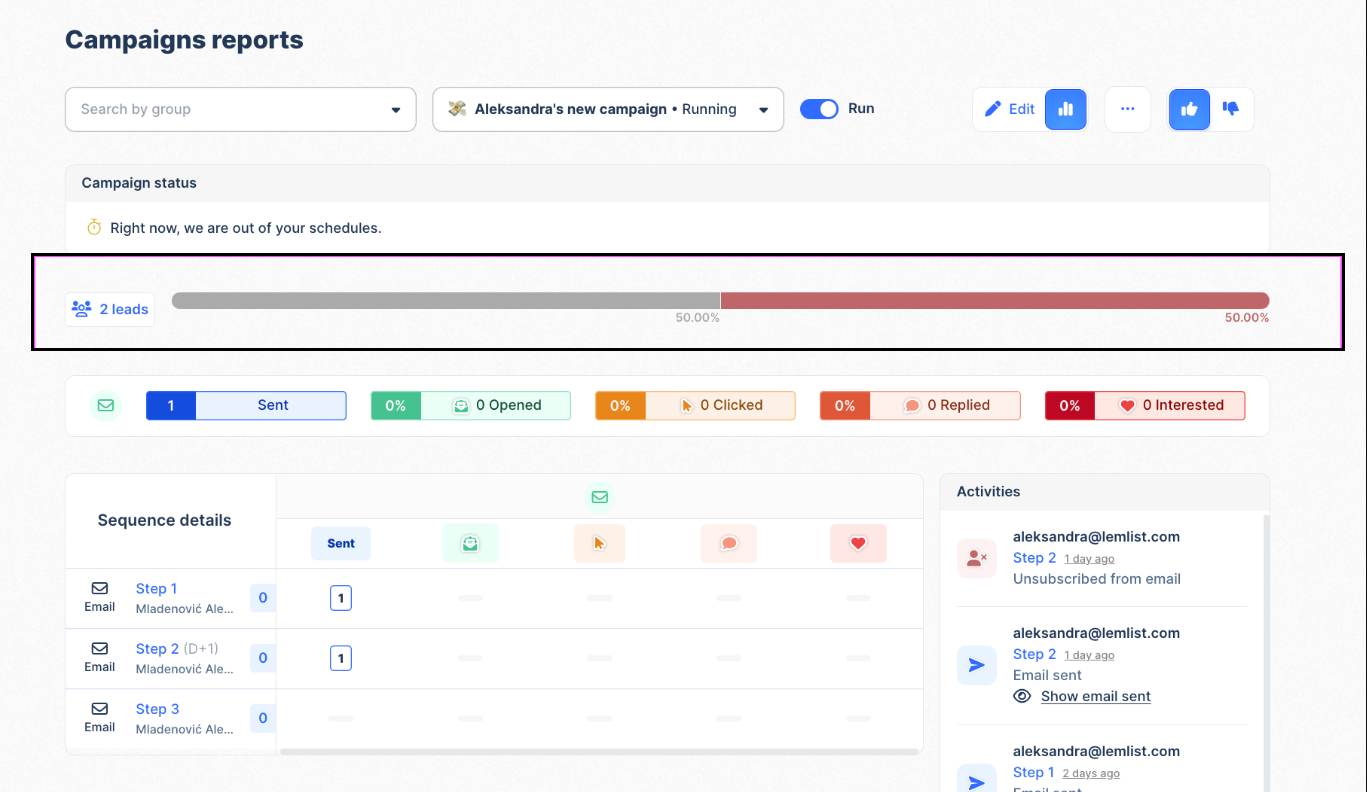Click the clicked cursor icon column header
This screenshot has height=792, width=1367.
(599, 543)
